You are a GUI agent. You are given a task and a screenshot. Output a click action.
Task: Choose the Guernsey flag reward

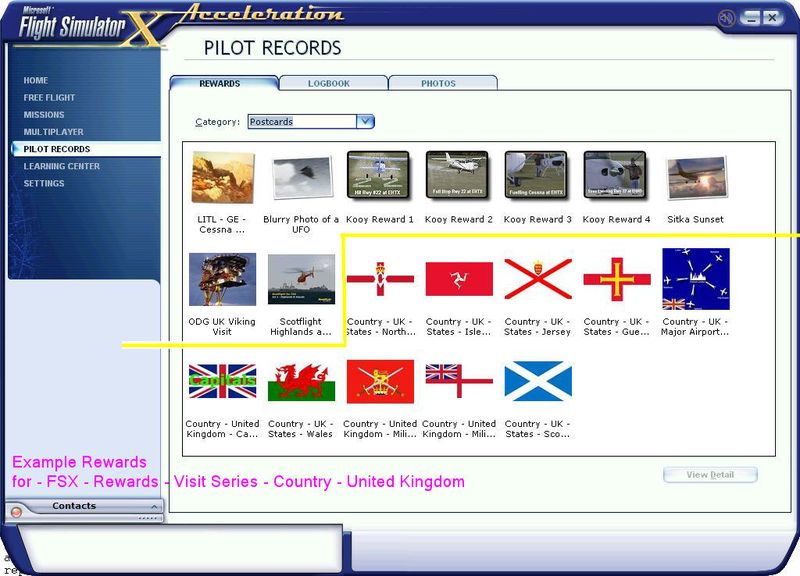(x=617, y=279)
